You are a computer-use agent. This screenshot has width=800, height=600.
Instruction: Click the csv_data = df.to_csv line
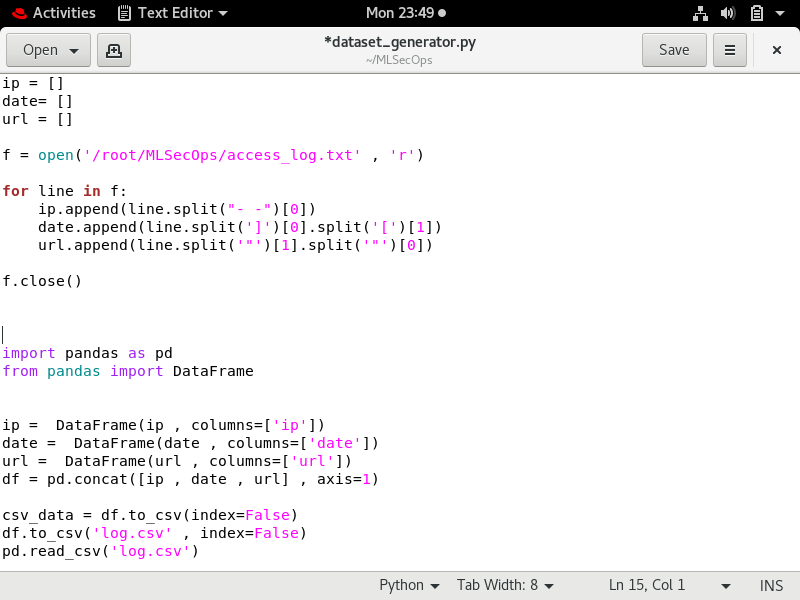click(x=150, y=515)
